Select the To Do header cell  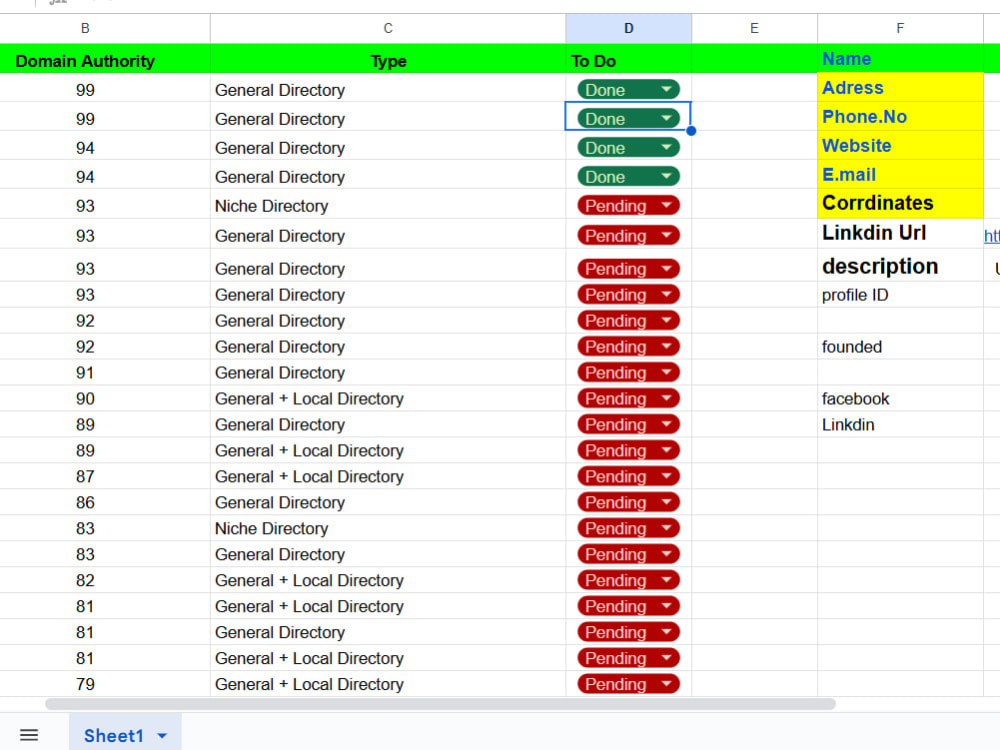(x=628, y=61)
